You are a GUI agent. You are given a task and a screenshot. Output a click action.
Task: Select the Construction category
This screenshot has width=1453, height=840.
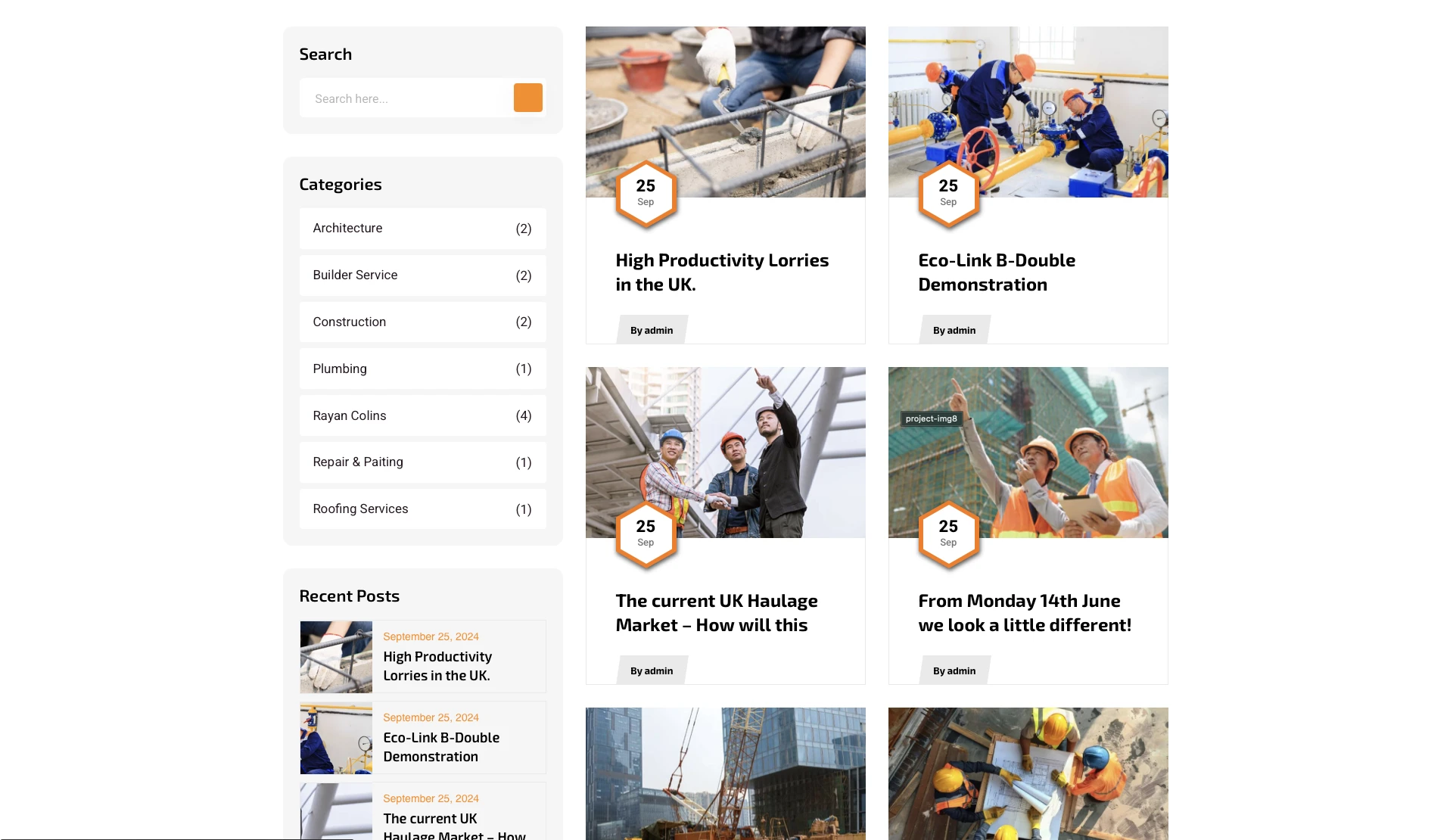349,322
